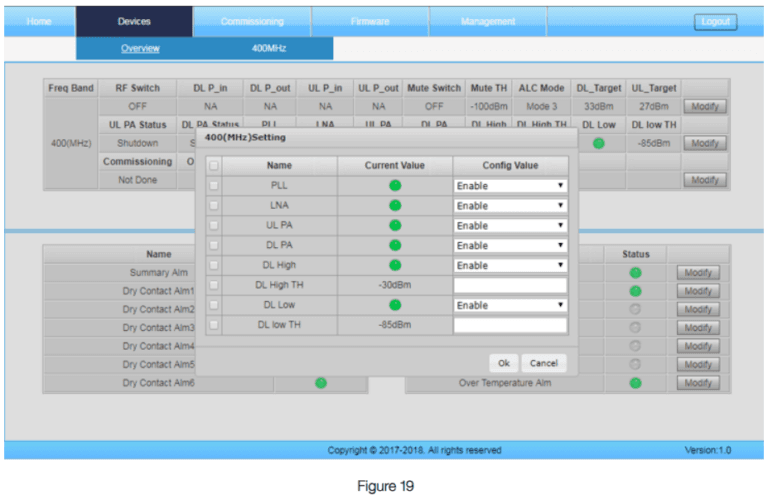Click the DL High TH config input field
This screenshot has width=768, height=500.
click(x=510, y=285)
